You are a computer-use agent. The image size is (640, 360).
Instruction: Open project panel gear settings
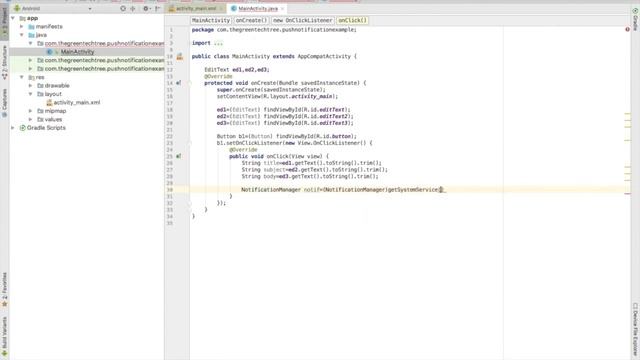pyautogui.click(x=146, y=8)
